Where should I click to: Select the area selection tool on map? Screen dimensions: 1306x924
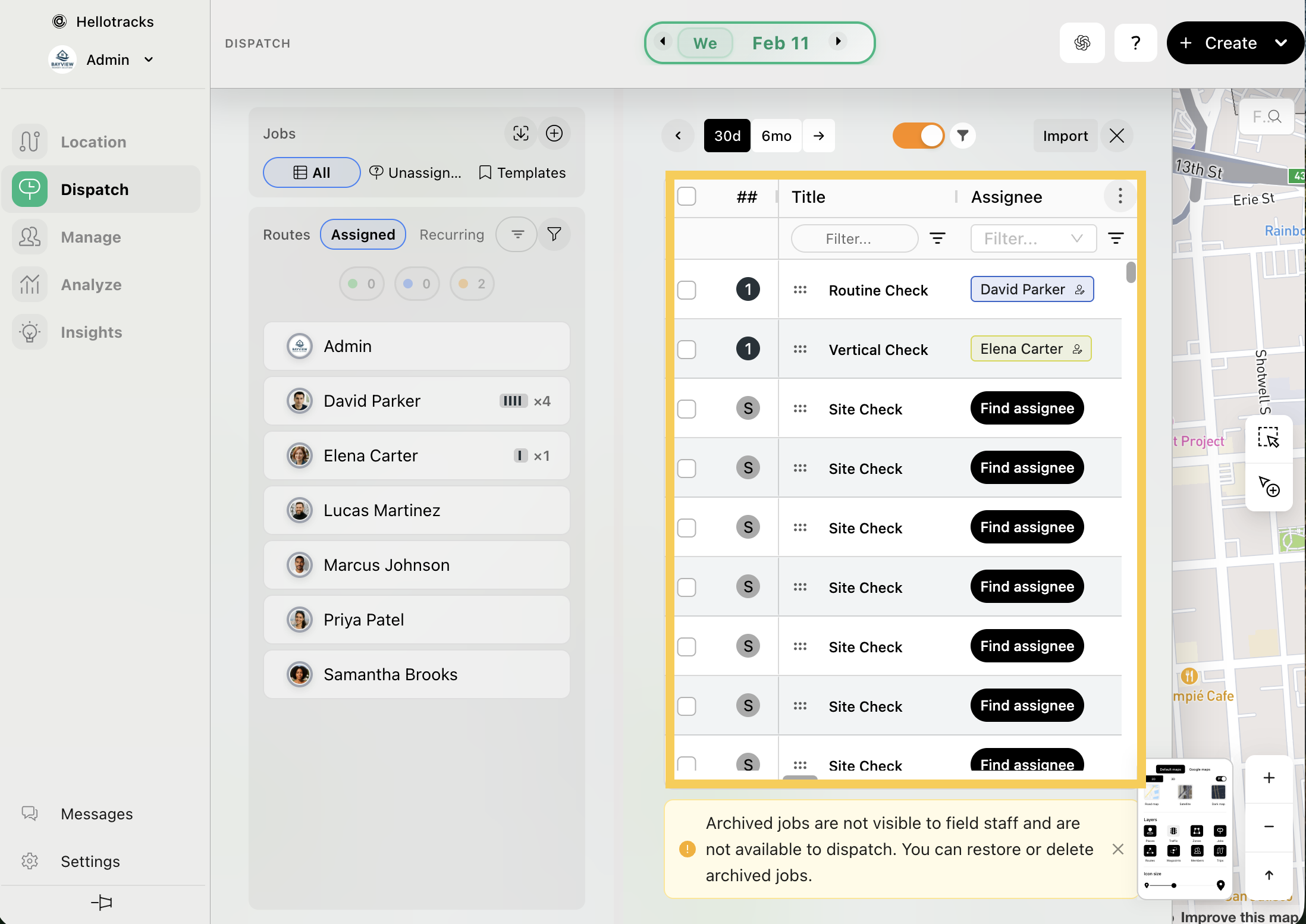[1268, 438]
